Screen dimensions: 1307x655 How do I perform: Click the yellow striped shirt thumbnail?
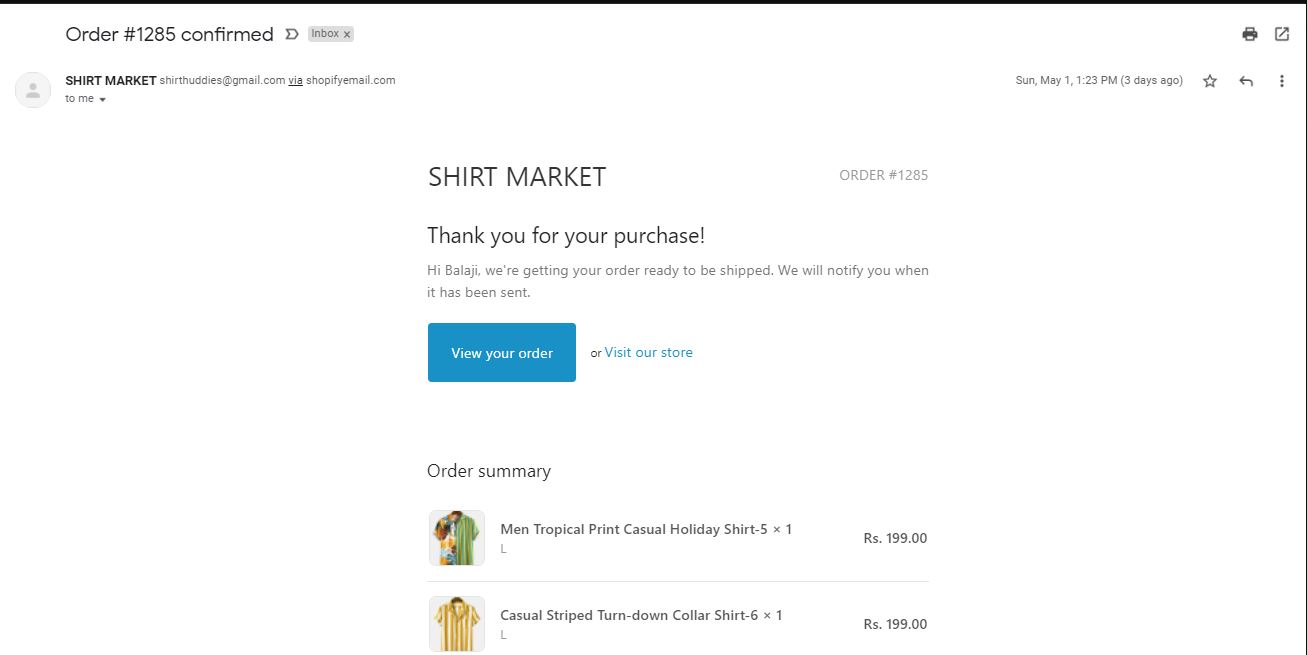pos(456,624)
